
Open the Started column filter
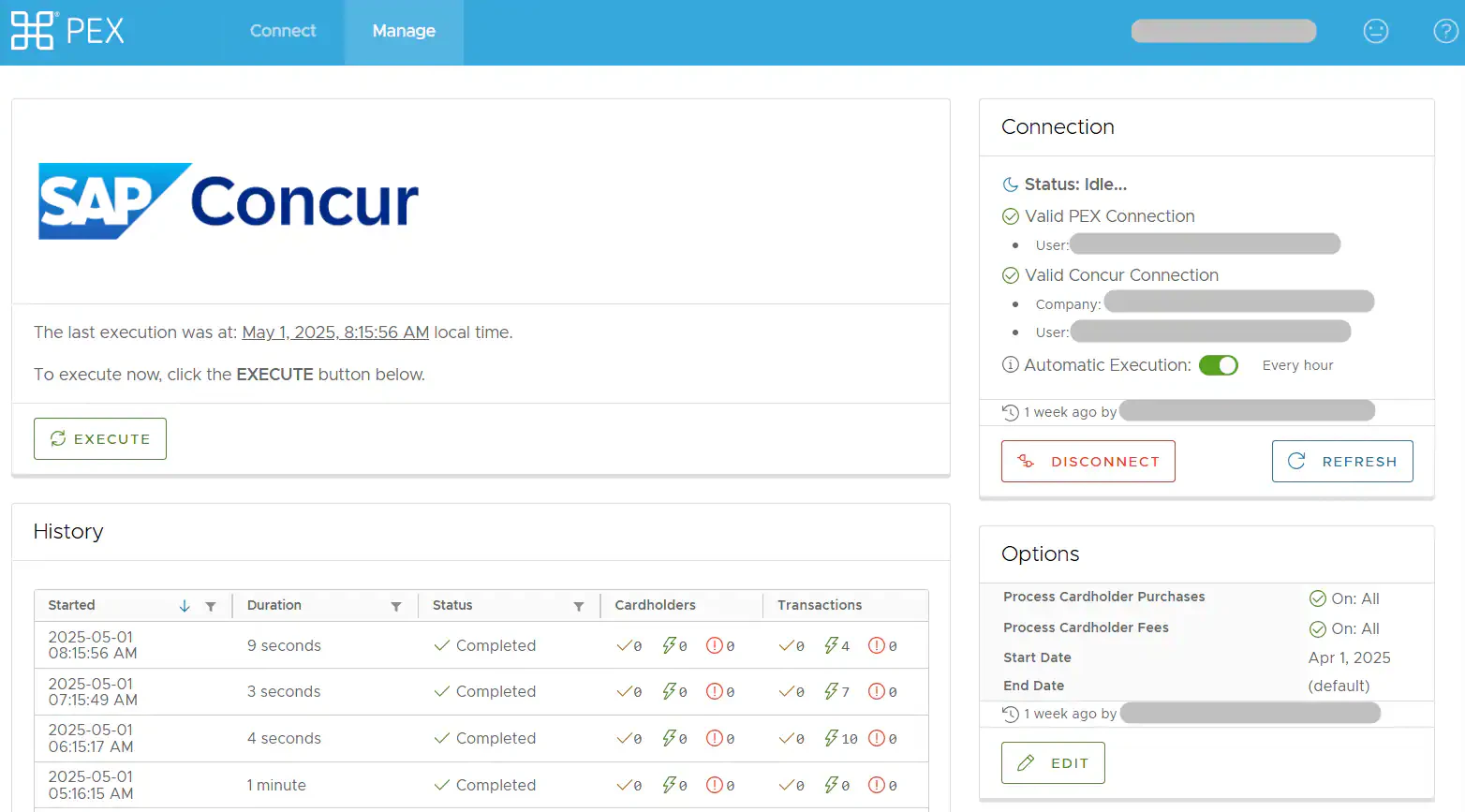point(211,606)
